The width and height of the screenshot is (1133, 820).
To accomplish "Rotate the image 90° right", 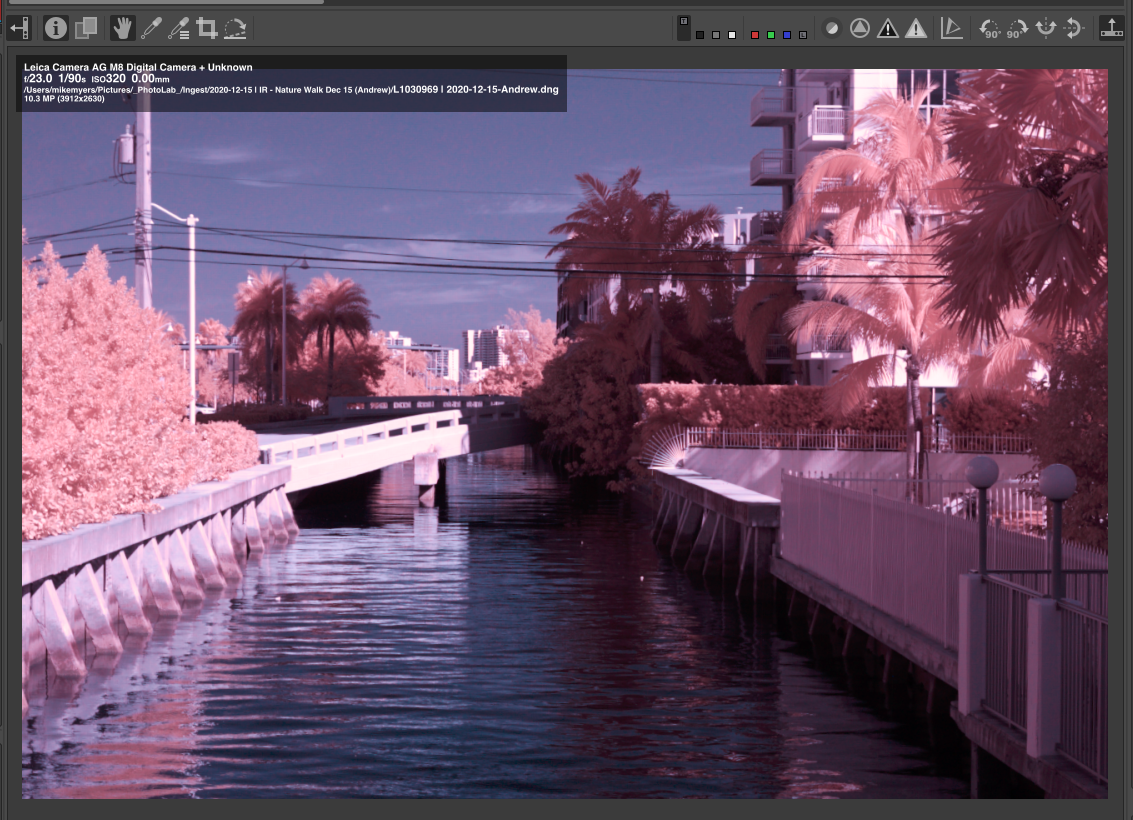I will (x=1018, y=29).
